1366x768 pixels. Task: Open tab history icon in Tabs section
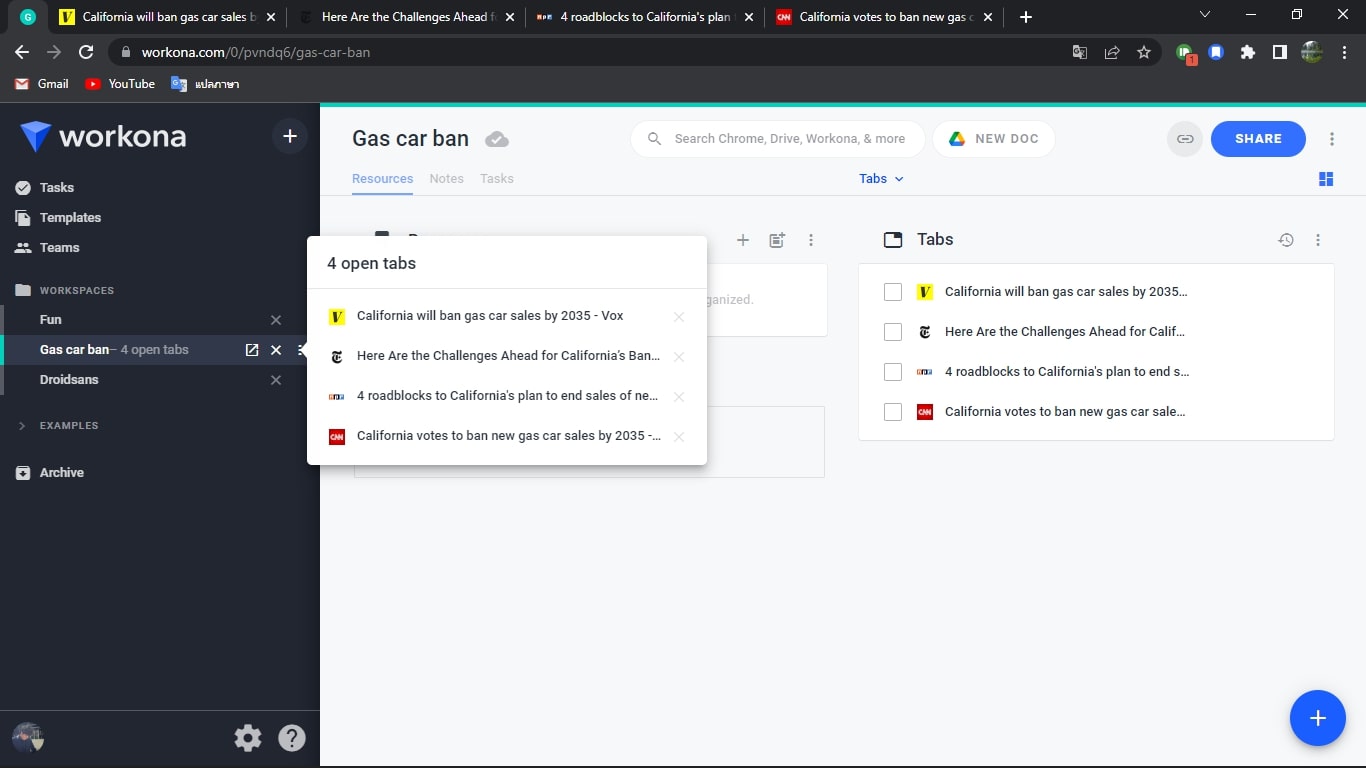[1286, 240]
